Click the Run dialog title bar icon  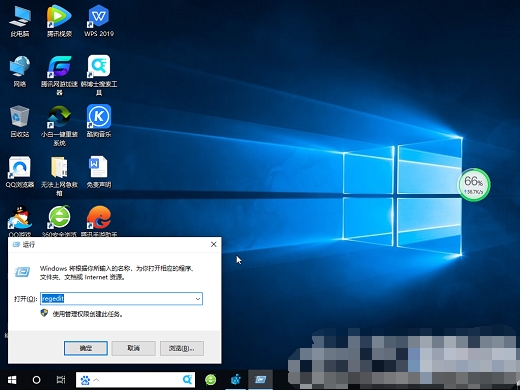coord(16,245)
